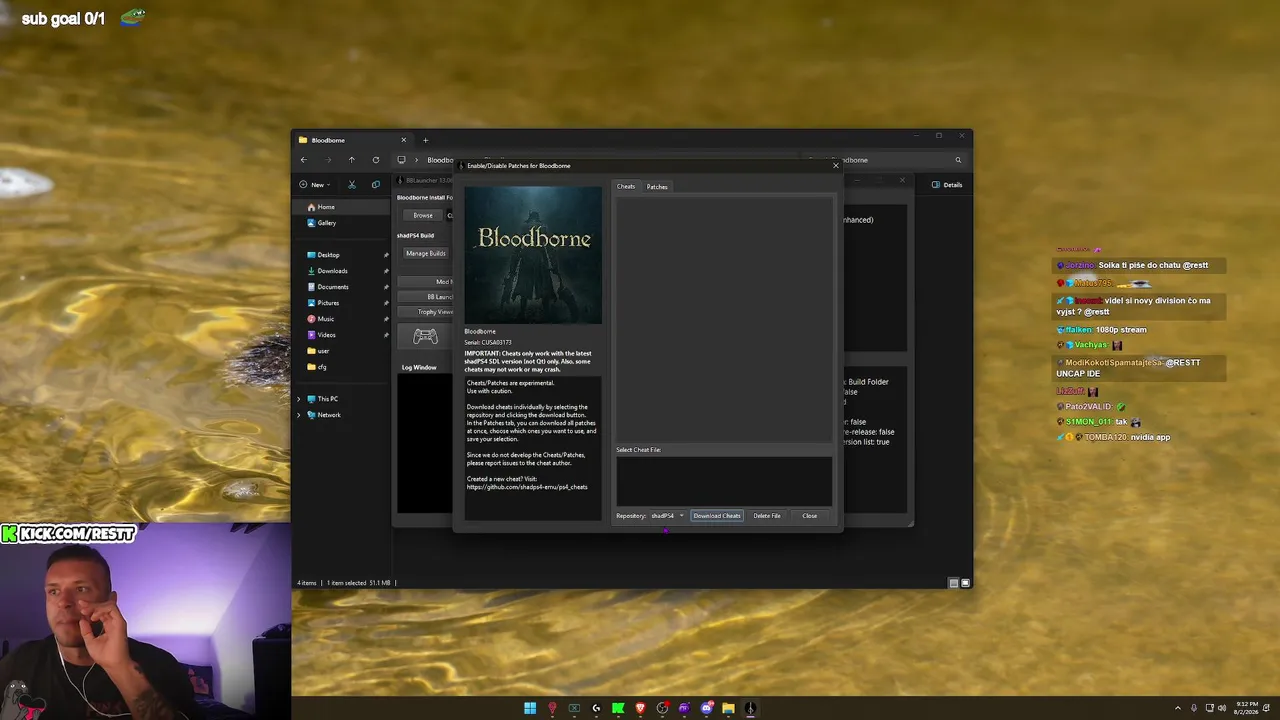Unpin Videos from Quick access
This screenshot has width=1280, height=720.
click(x=386, y=335)
